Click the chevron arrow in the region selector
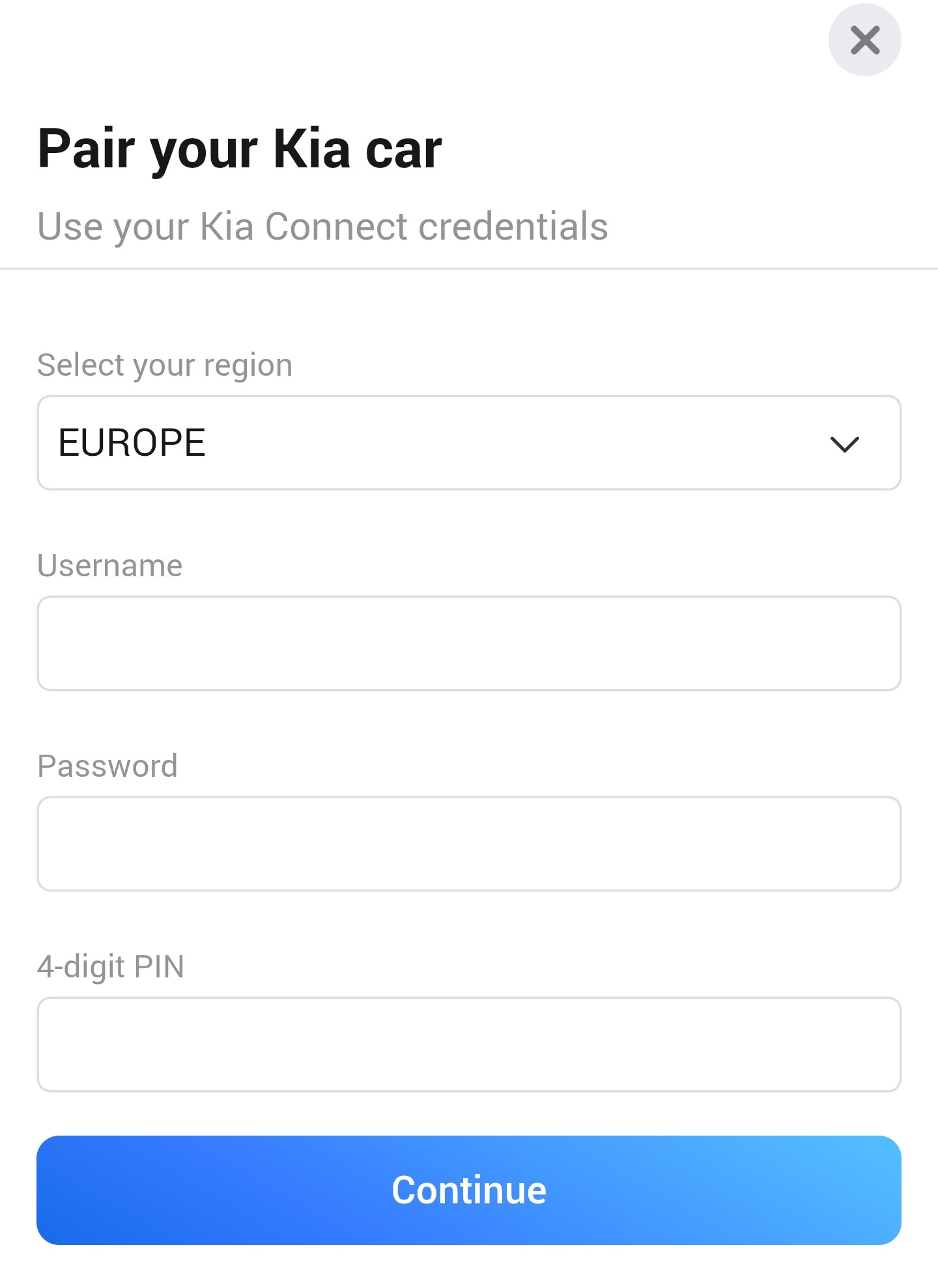 pos(844,444)
